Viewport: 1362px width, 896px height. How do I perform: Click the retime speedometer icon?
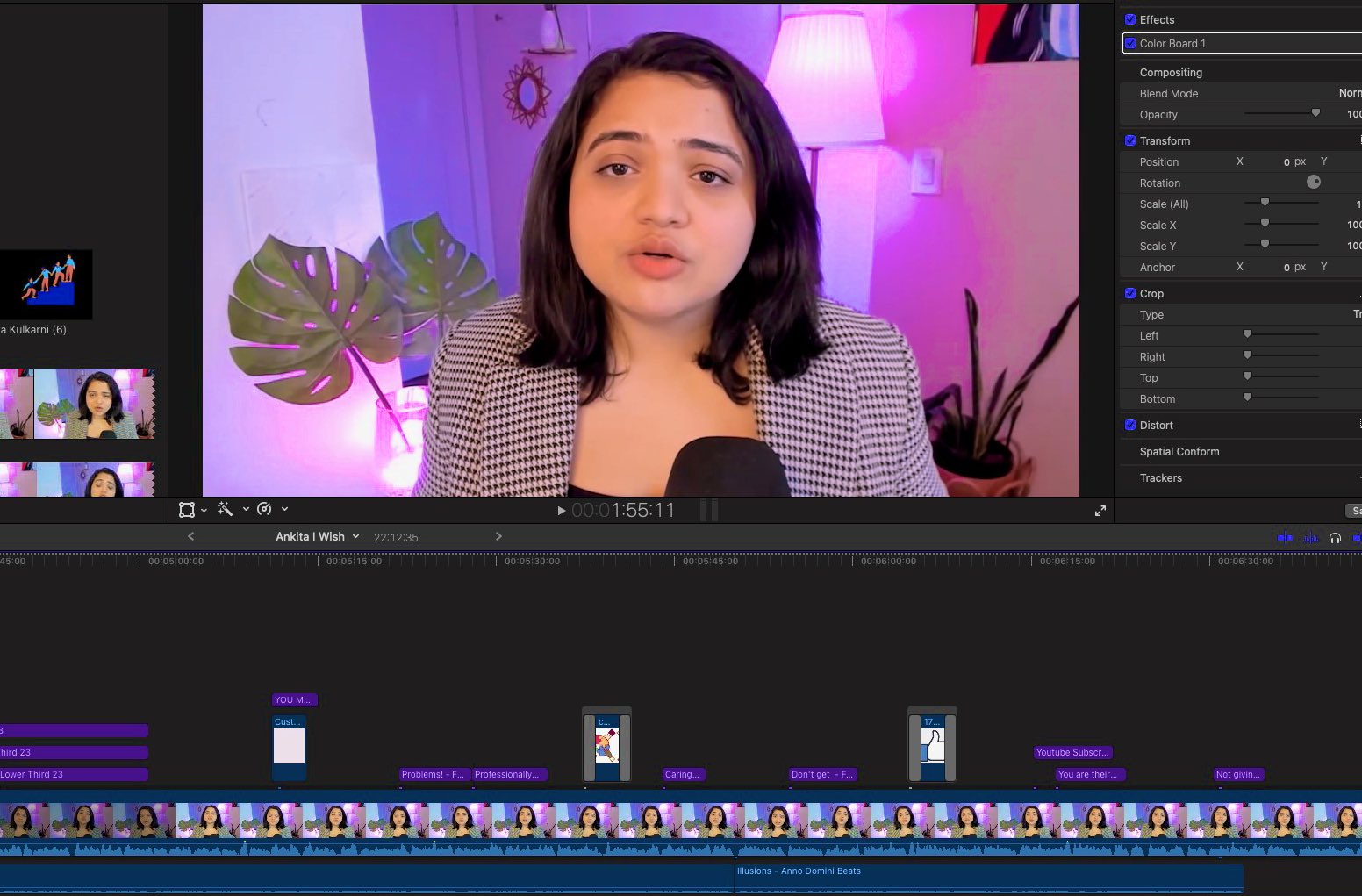pyautogui.click(x=264, y=509)
